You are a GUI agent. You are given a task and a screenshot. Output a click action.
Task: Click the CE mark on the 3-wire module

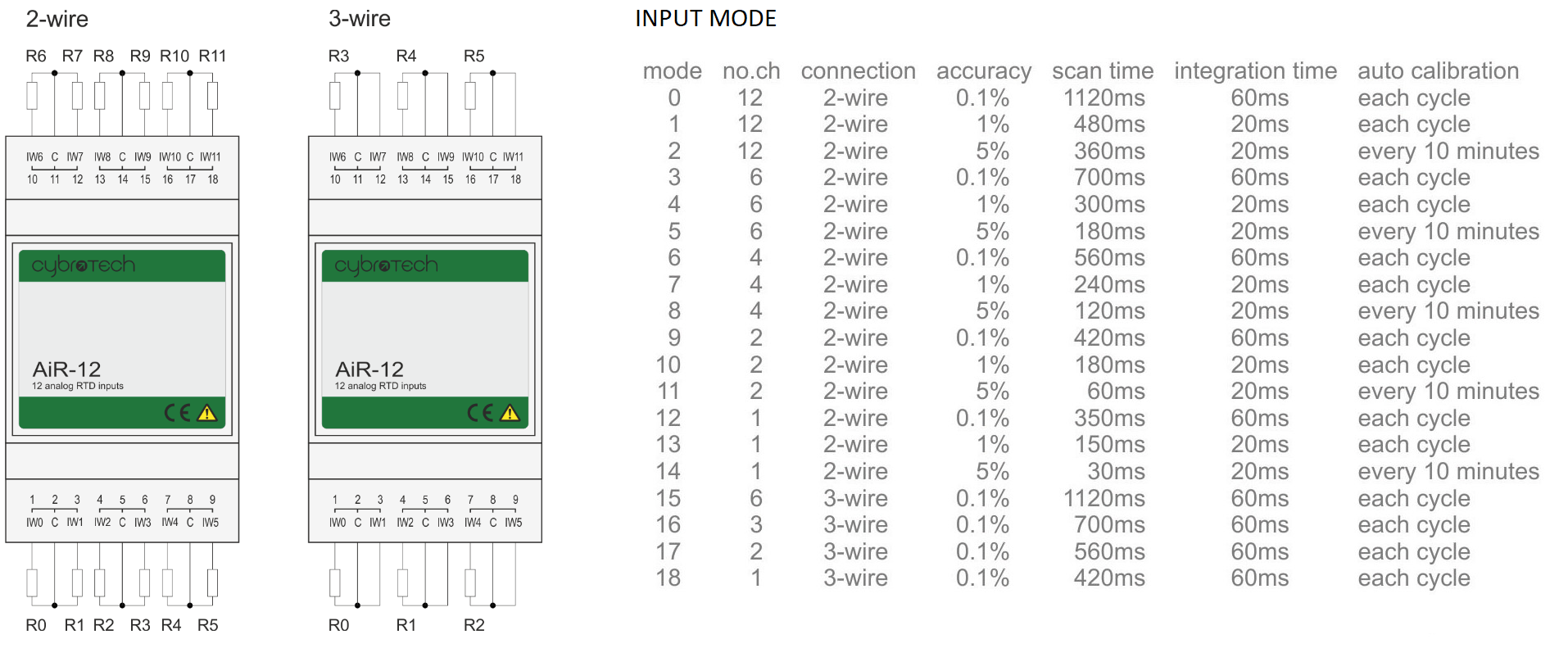click(x=480, y=413)
